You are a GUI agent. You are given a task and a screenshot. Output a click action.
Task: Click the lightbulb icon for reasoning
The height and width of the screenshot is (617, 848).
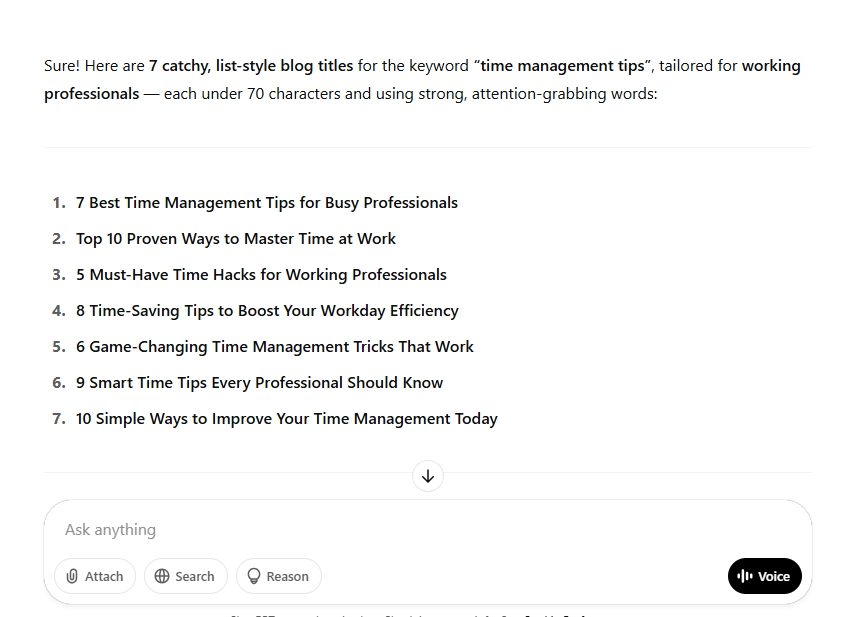[254, 576]
